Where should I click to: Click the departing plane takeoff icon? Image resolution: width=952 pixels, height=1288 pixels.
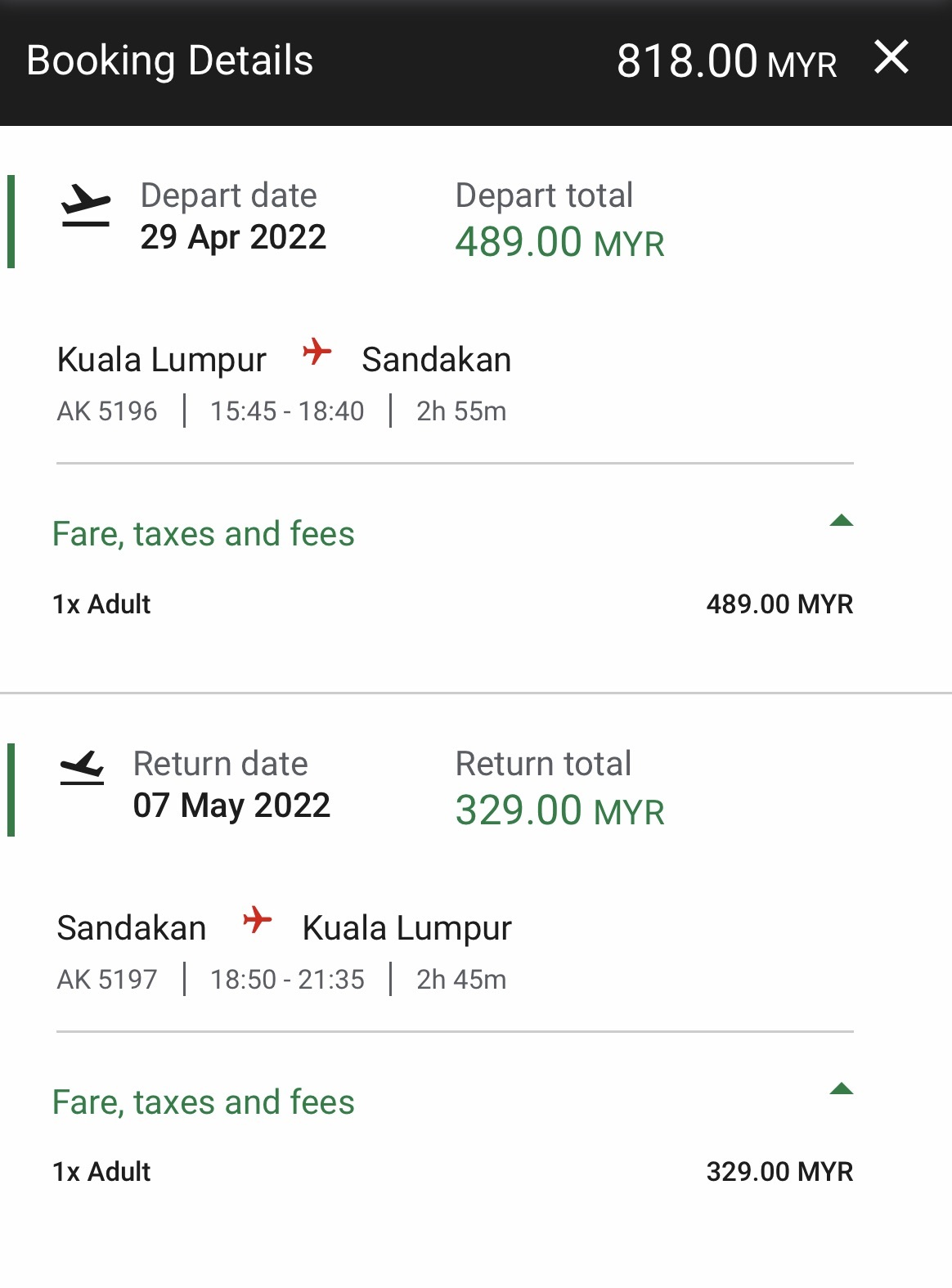[86, 205]
